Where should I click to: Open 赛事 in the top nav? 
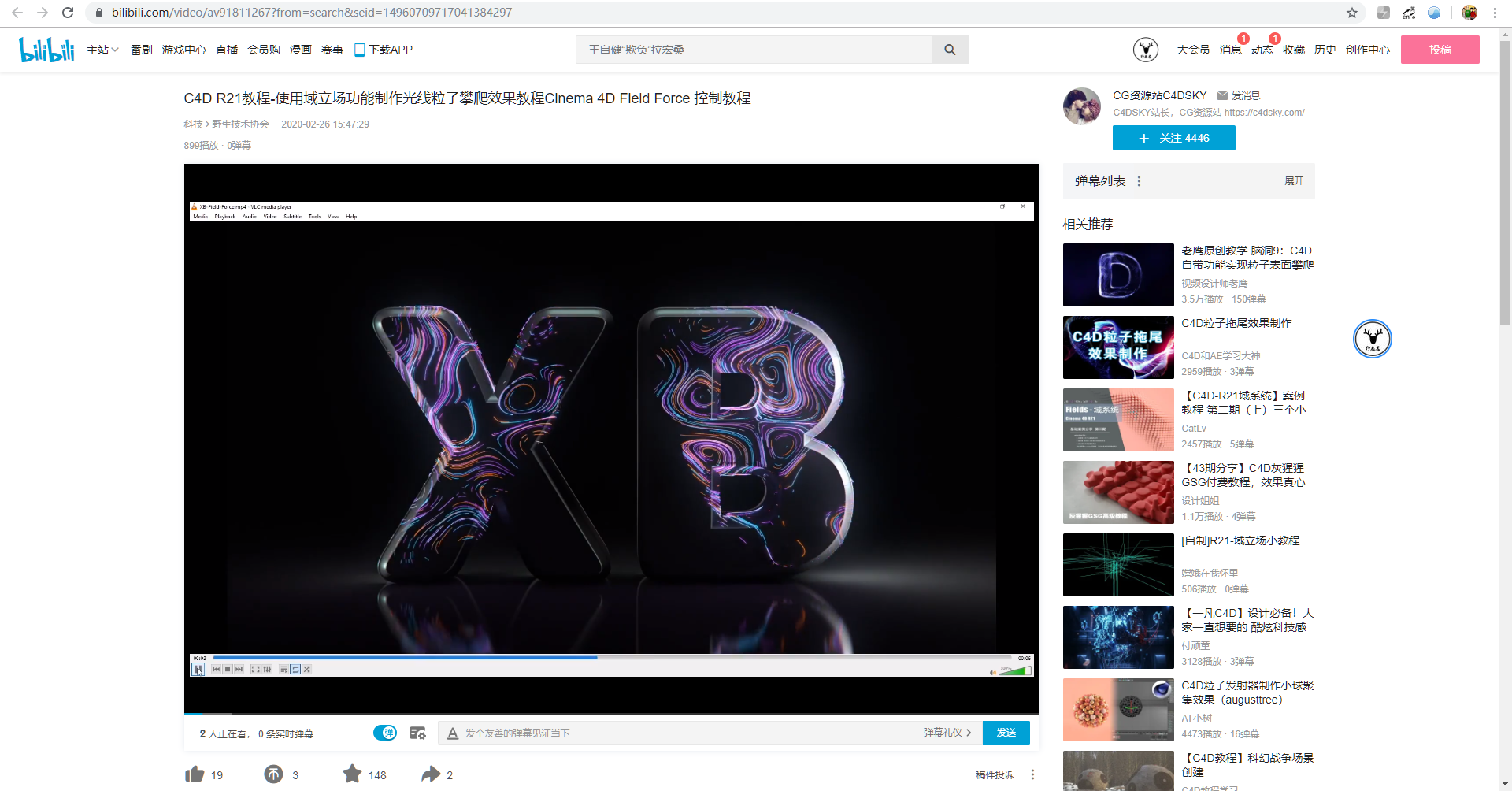332,50
